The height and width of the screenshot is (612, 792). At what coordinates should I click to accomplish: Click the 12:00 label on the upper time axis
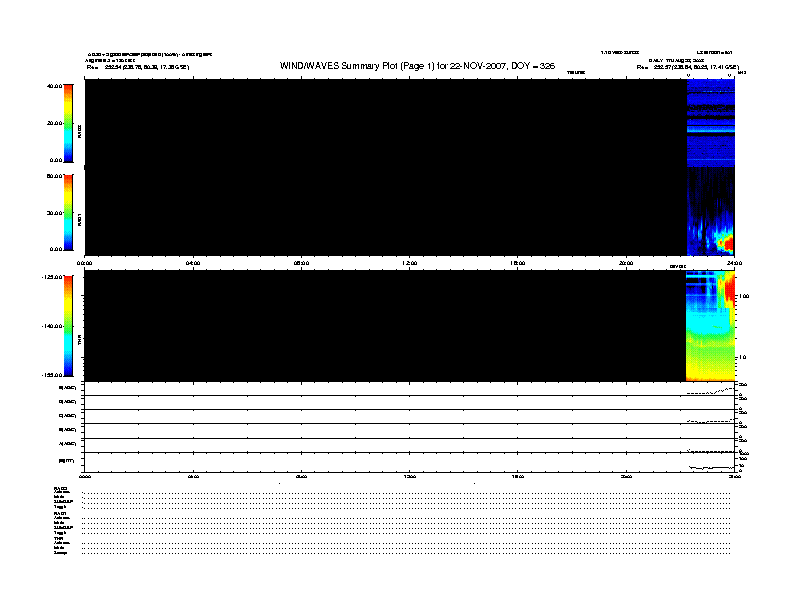pos(410,264)
